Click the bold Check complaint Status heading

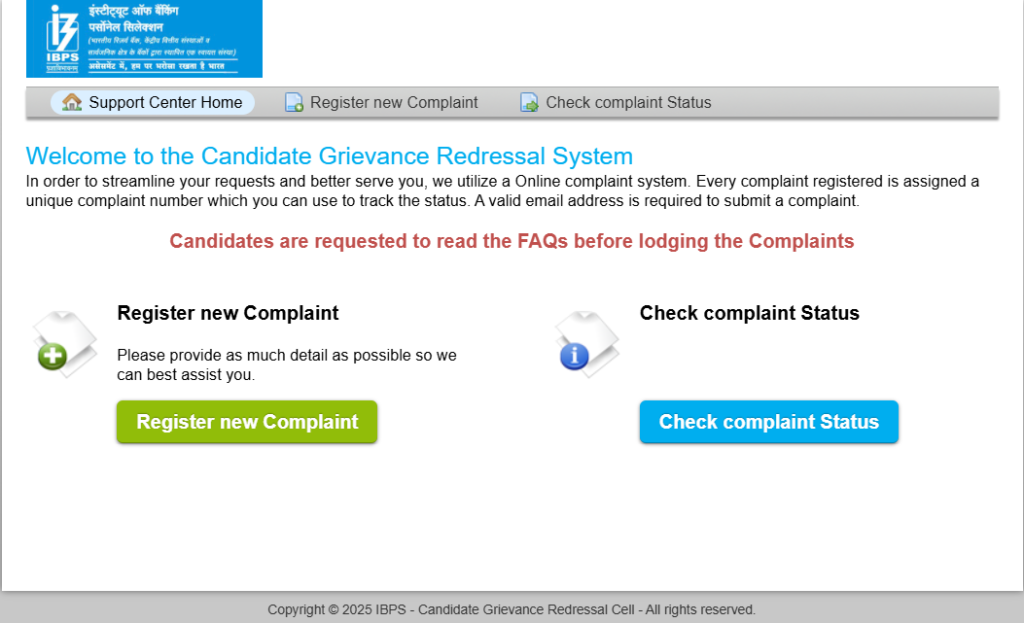(x=749, y=313)
